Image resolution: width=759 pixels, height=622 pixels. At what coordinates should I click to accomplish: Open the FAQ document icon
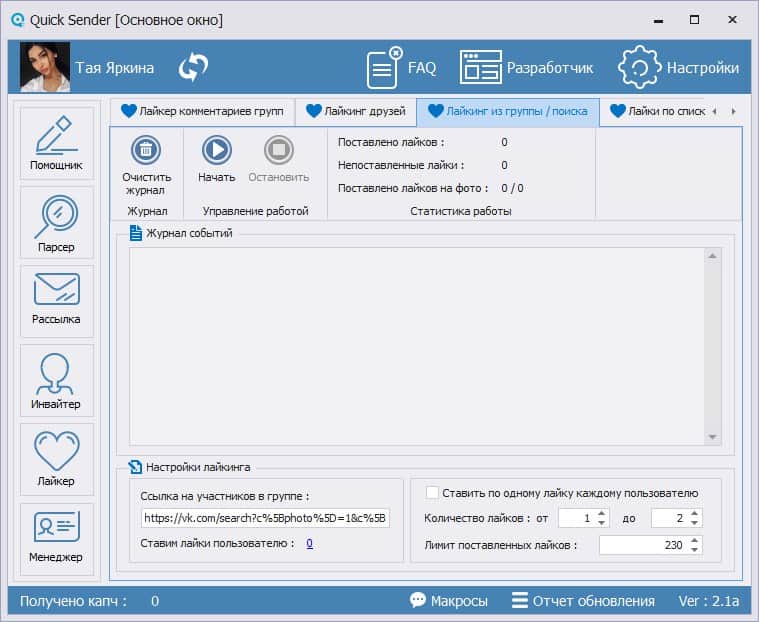pyautogui.click(x=385, y=68)
